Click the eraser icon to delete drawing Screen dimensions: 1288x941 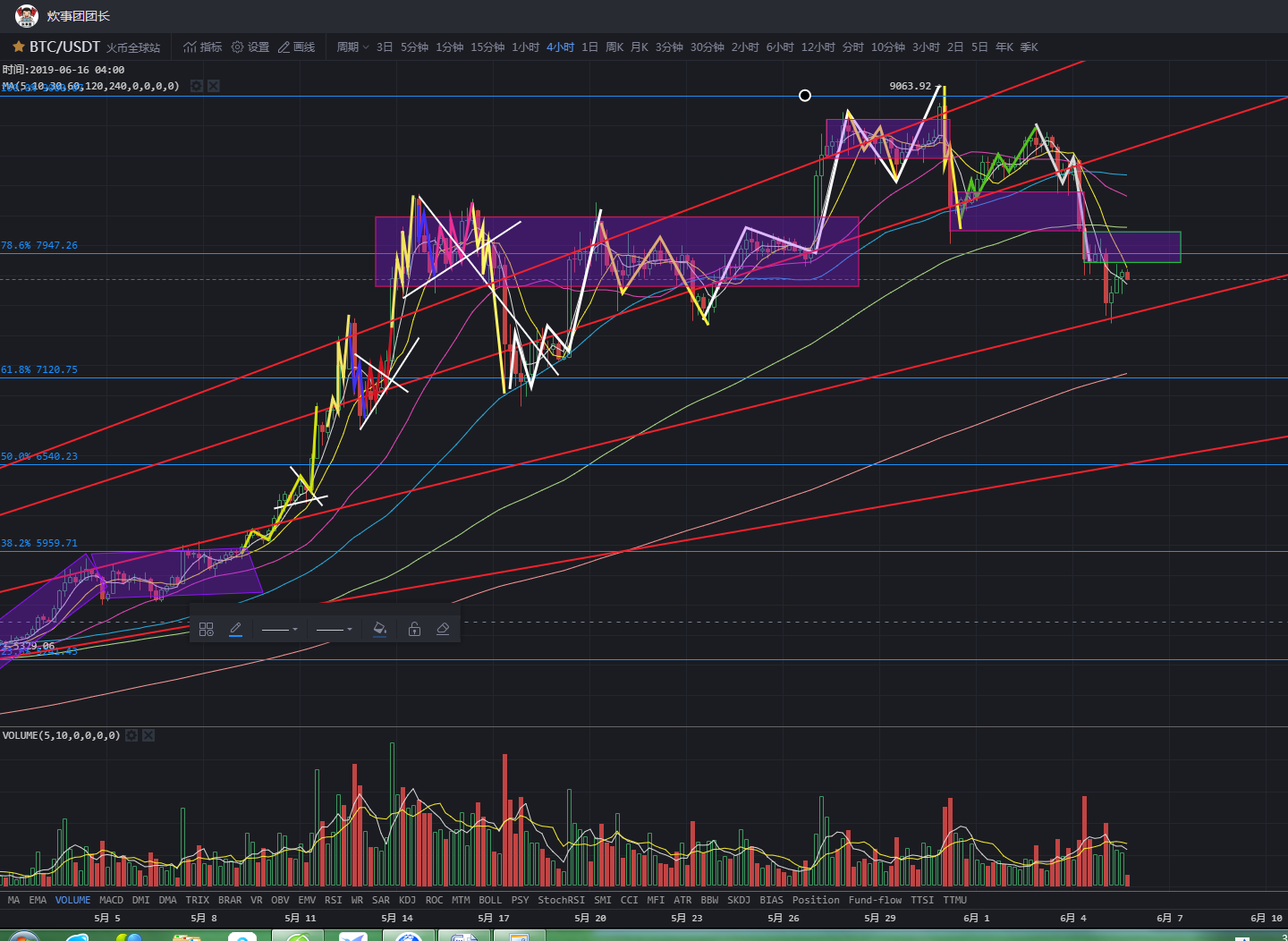[443, 629]
